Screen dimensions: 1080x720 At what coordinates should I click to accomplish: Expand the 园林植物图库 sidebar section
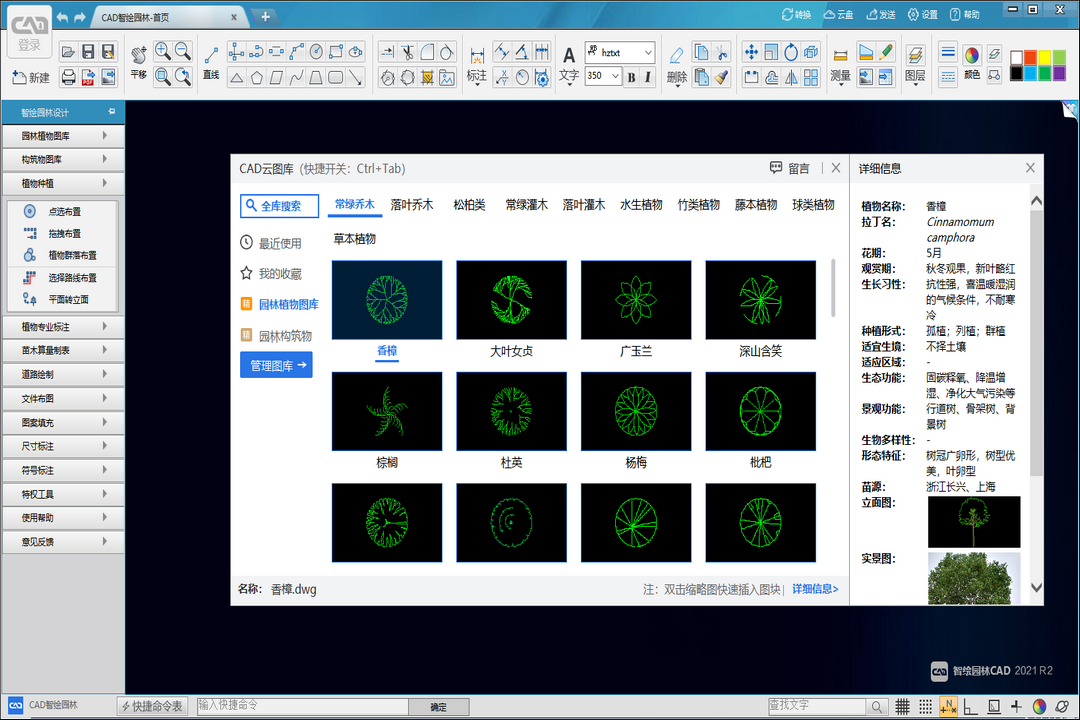[63, 136]
